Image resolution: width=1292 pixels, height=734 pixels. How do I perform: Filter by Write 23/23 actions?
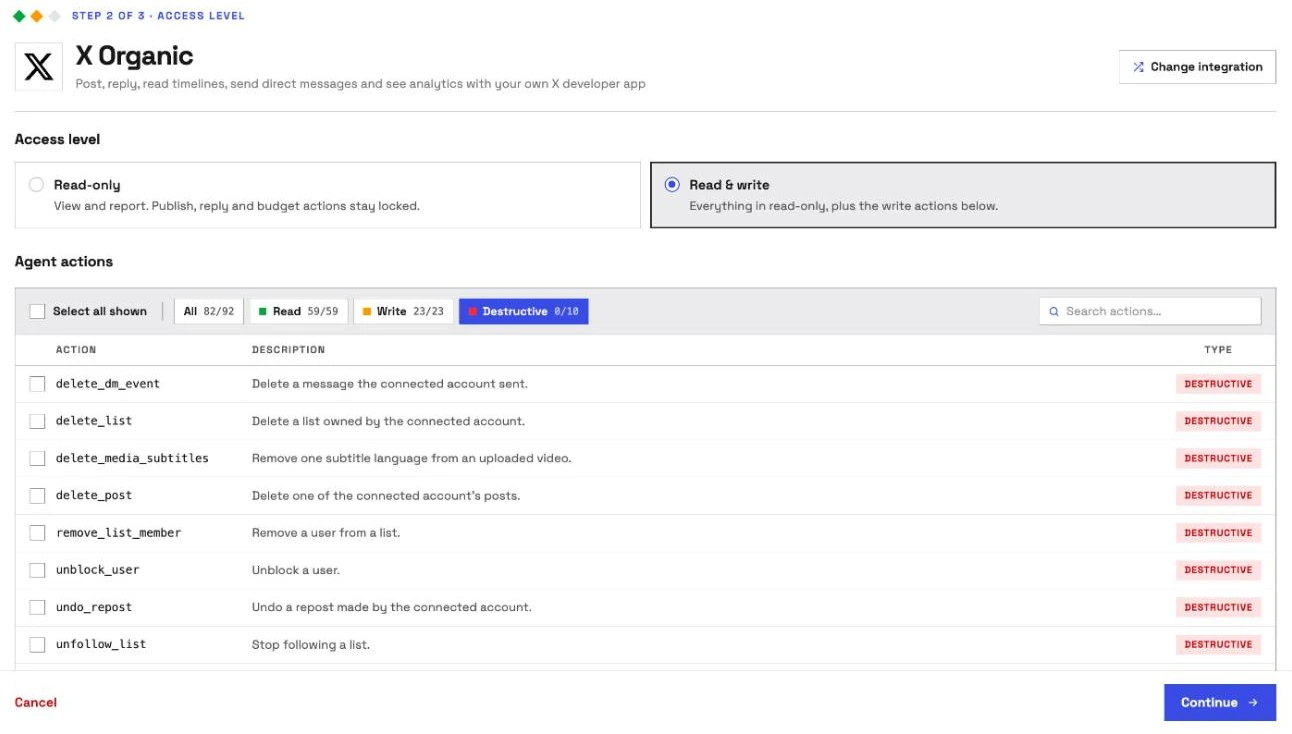pos(403,312)
